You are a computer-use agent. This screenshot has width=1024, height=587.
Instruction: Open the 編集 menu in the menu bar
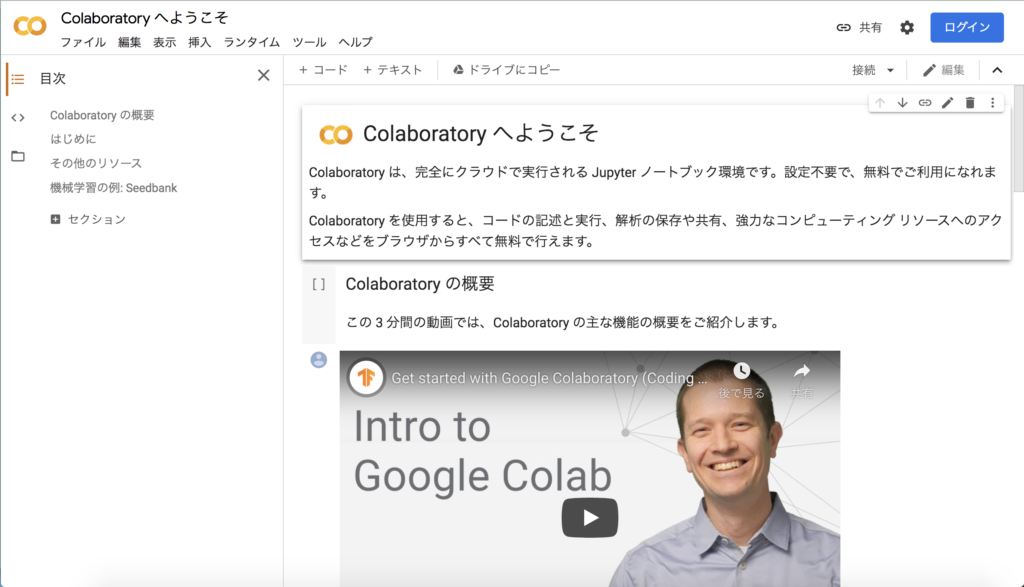point(129,42)
